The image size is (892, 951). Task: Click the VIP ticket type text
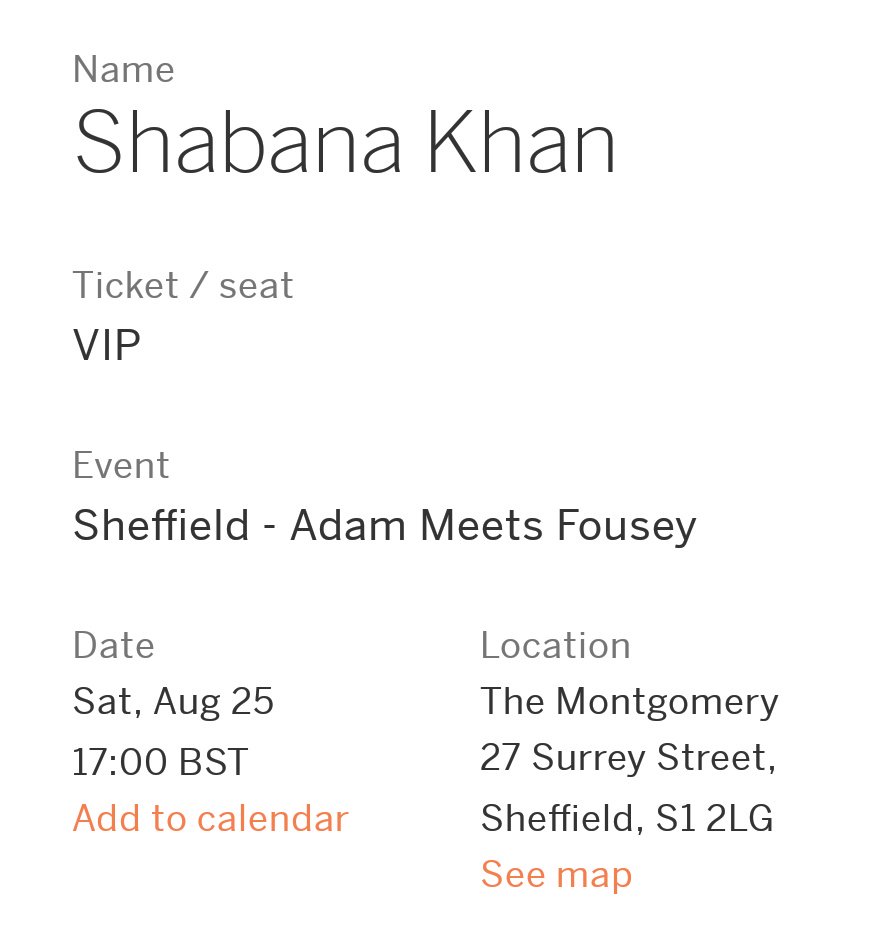point(107,345)
